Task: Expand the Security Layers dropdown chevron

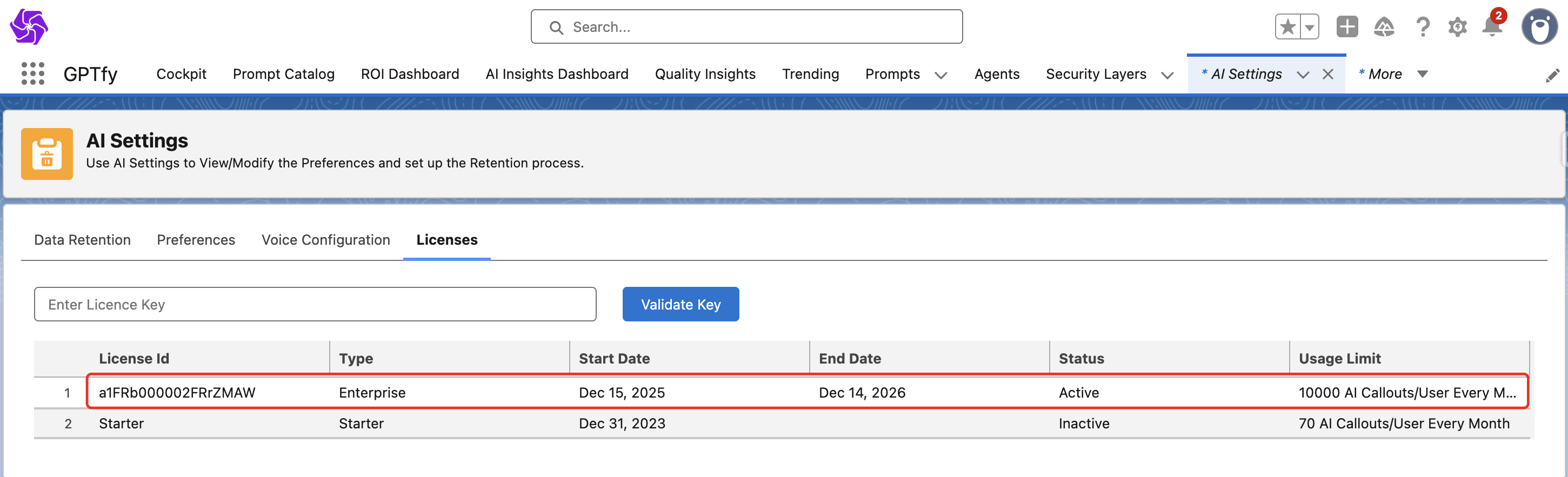Action: click(x=1167, y=75)
